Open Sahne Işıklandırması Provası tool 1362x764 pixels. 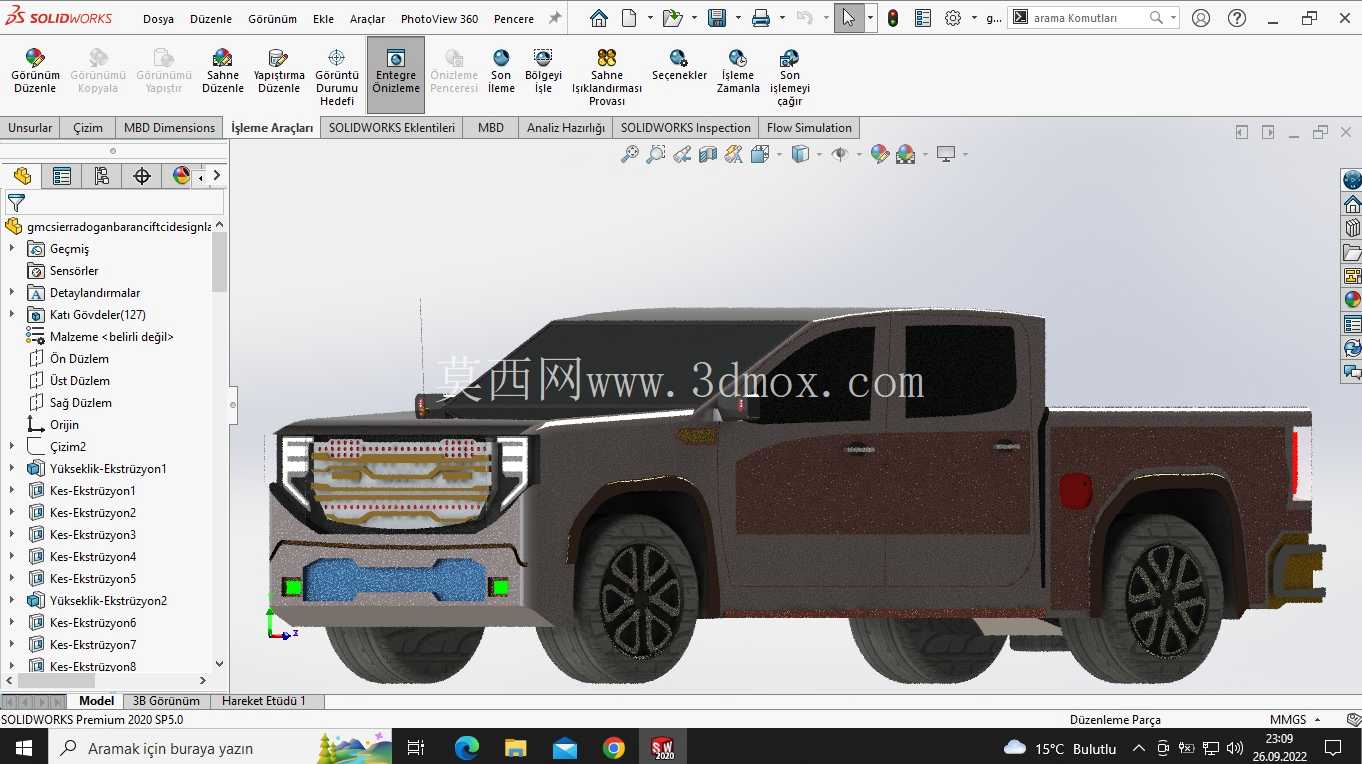pyautogui.click(x=607, y=77)
